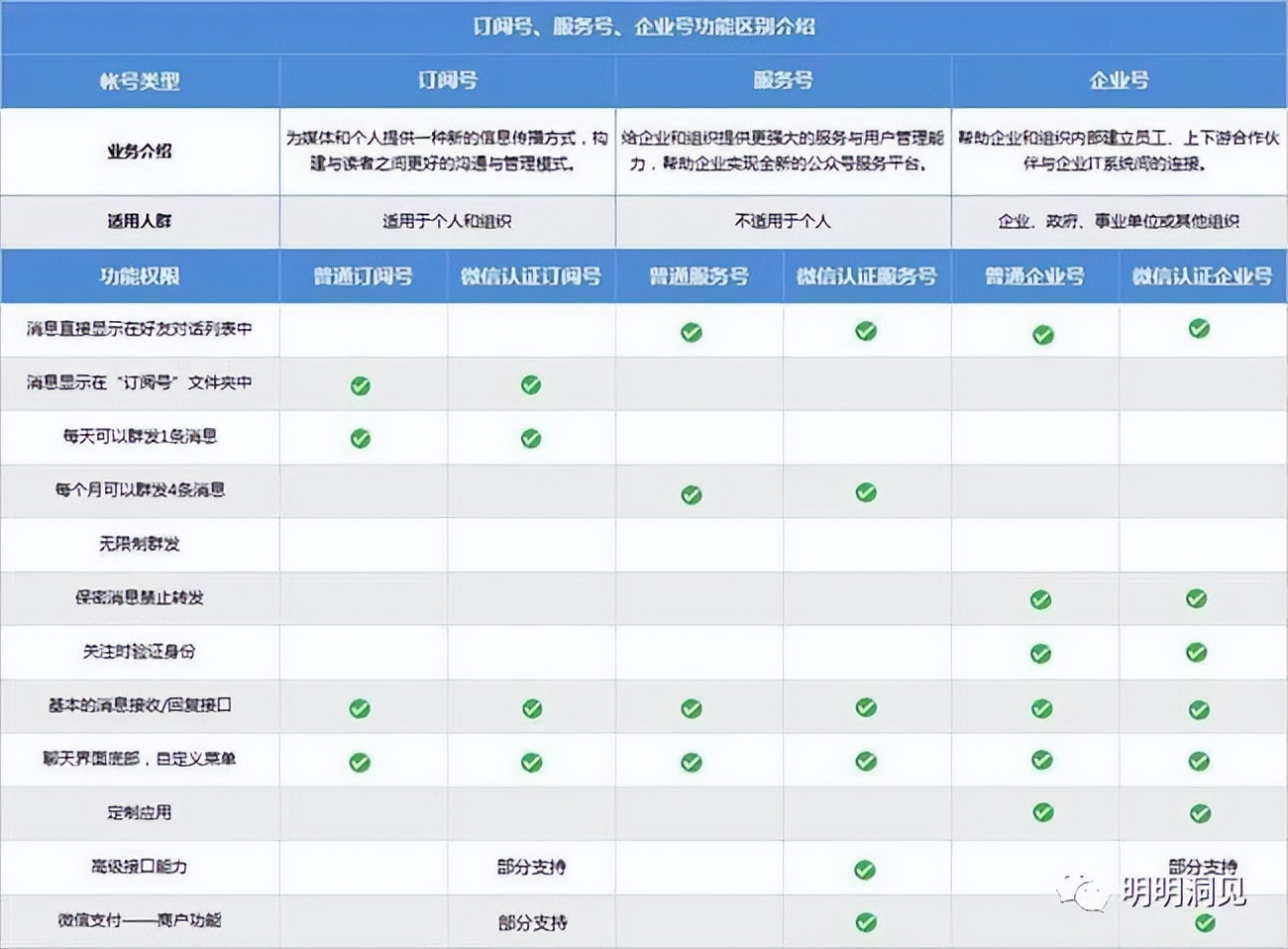Viewport: 1288px width, 949px height.
Task: Click the 普通企业号 checkmark for 聊天界面底部自定义菜单
Action: 1041,761
